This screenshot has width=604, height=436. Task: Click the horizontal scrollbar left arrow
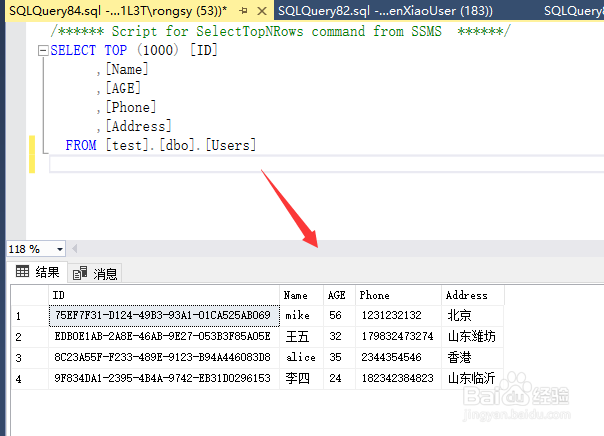75,249
